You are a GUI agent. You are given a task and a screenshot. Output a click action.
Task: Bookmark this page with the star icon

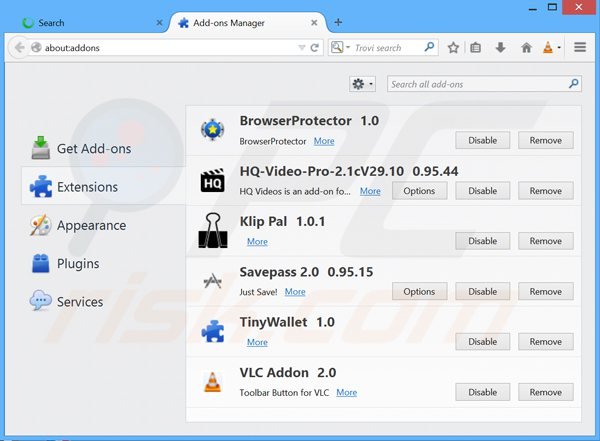click(453, 48)
